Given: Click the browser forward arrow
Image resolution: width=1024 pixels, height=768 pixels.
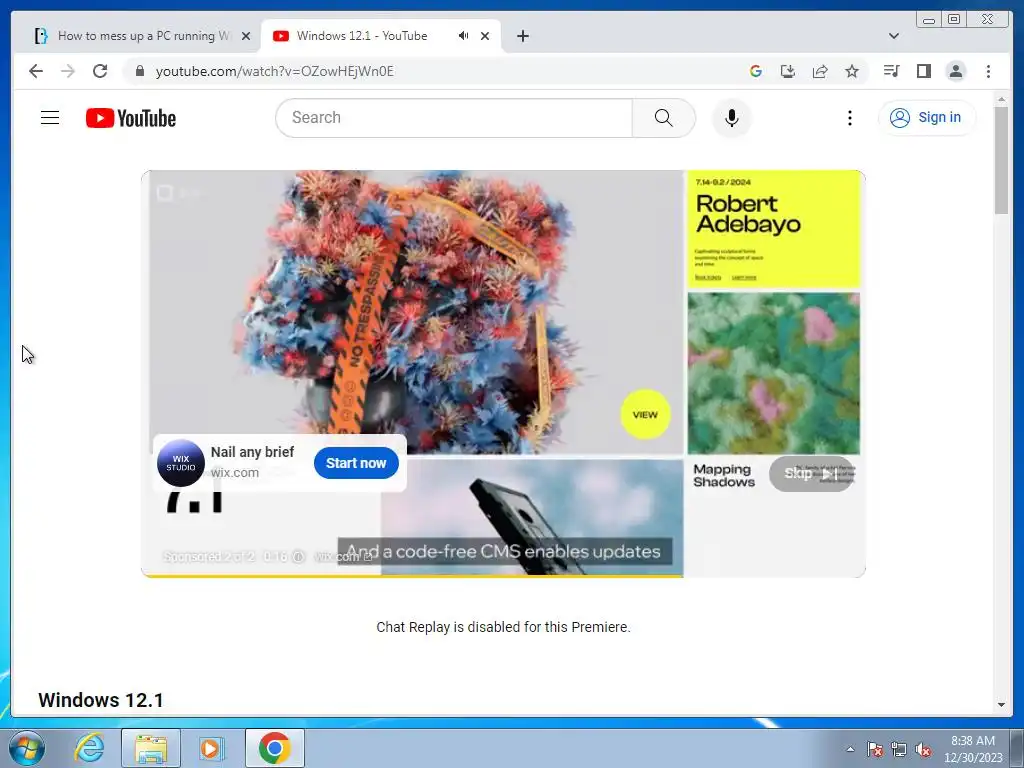Looking at the screenshot, I should (68, 71).
